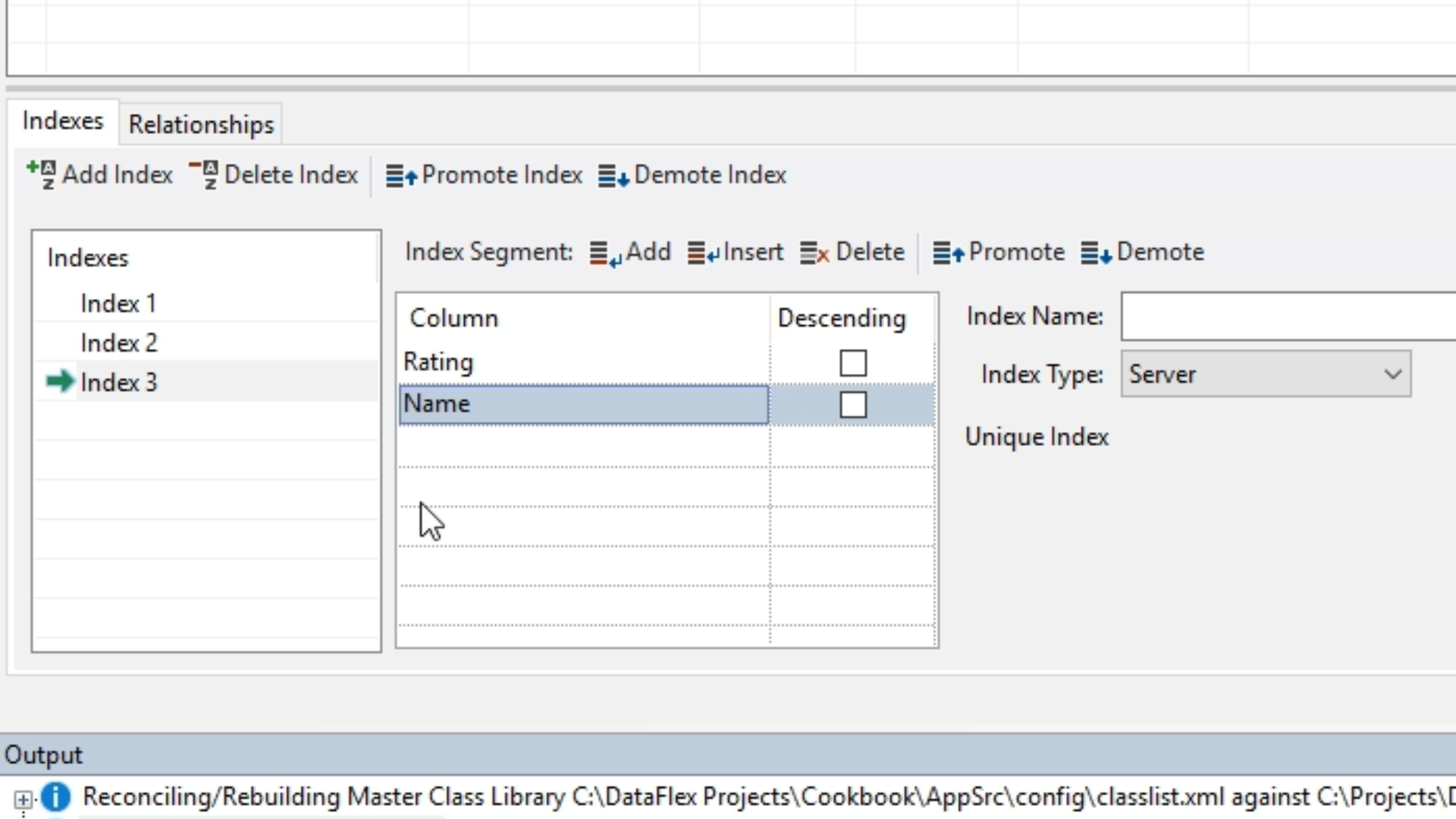Screen dimensions: 1456x819
Task: Click the info icon in Output
Action: click(x=56, y=797)
